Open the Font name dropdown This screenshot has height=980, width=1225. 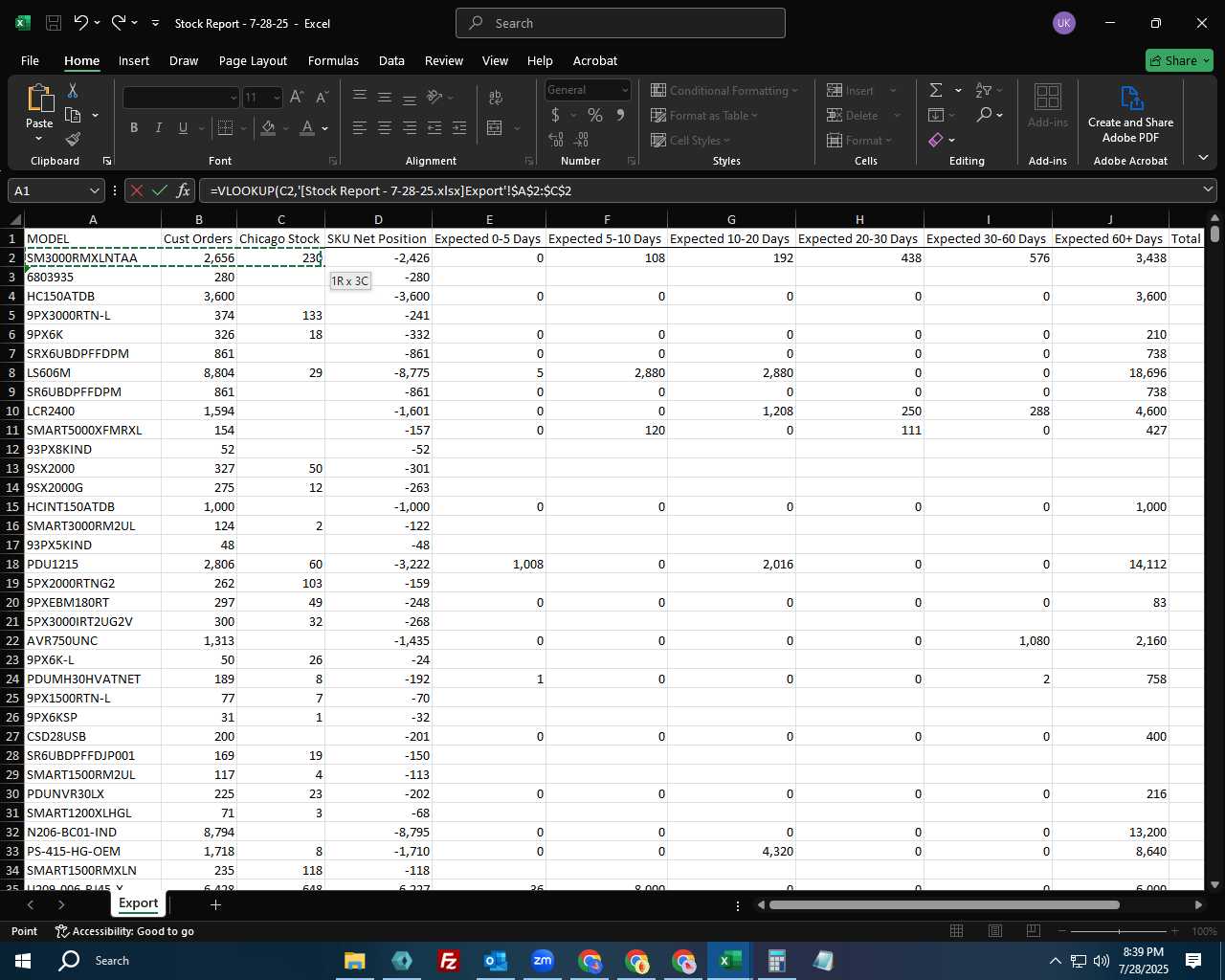[233, 97]
